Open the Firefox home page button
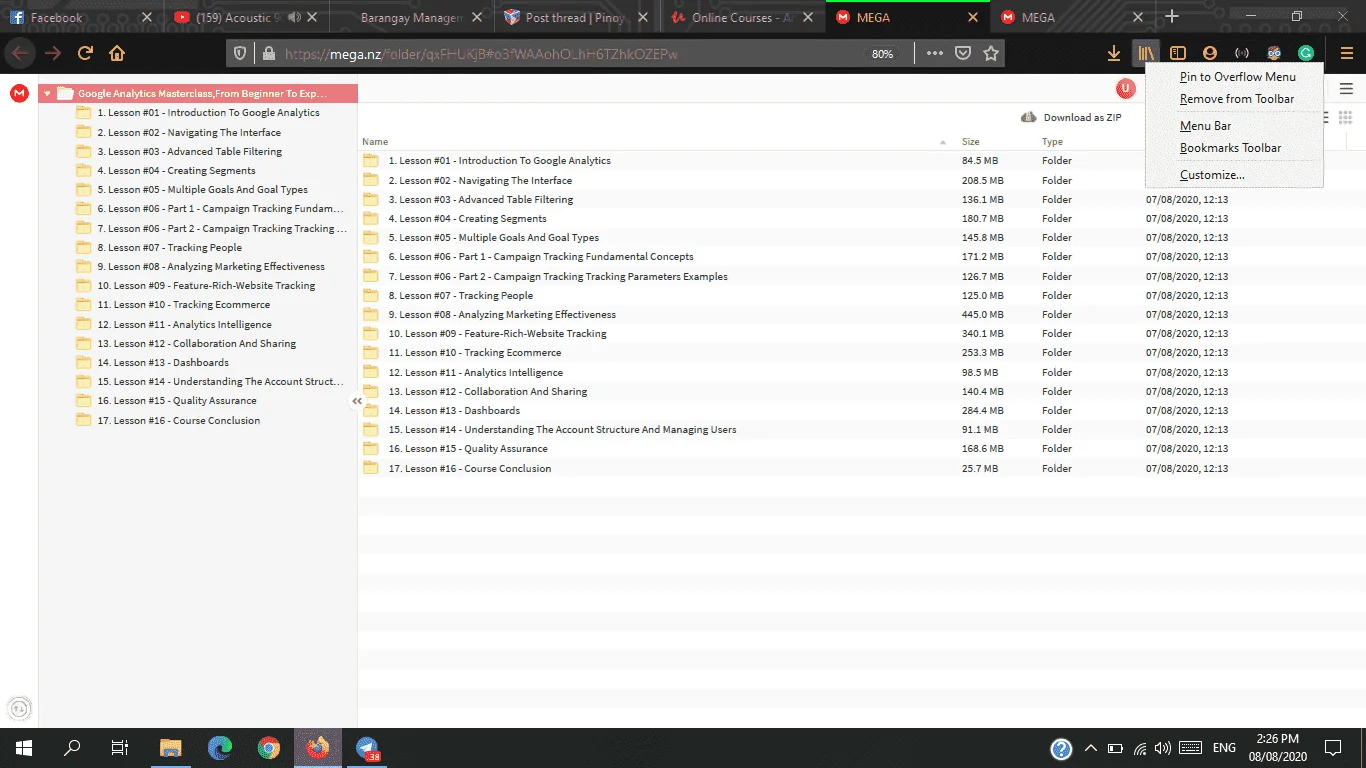The height and width of the screenshot is (768, 1366). 117,53
